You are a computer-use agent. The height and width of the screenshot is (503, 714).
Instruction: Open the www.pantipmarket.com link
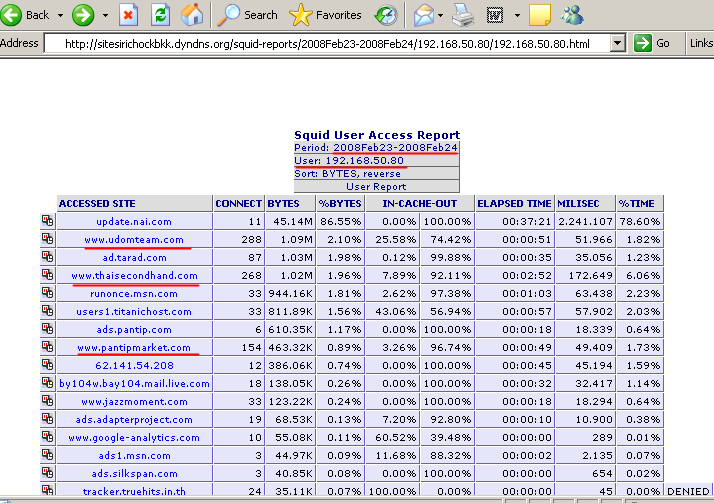coord(134,348)
